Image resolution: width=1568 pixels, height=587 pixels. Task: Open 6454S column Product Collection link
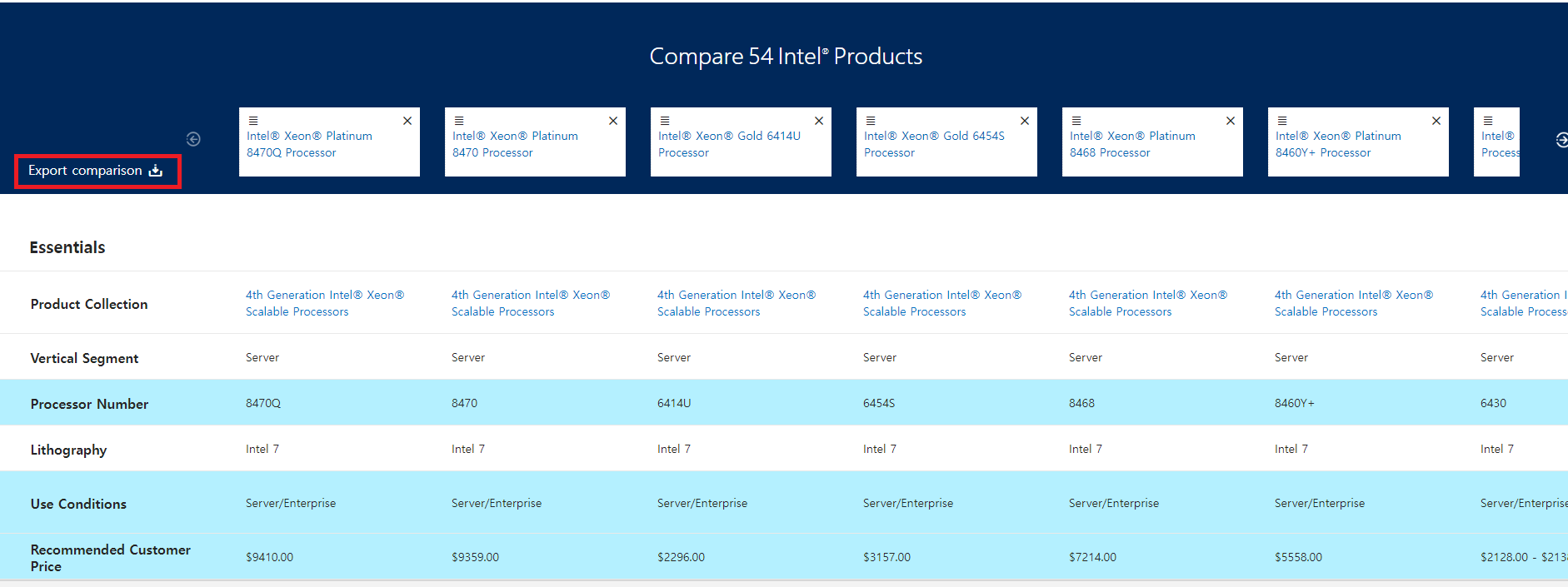942,303
